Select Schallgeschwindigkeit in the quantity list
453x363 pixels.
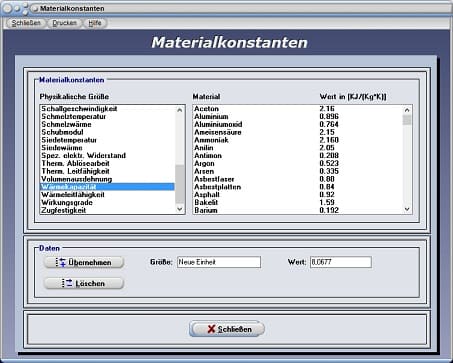click(x=107, y=109)
